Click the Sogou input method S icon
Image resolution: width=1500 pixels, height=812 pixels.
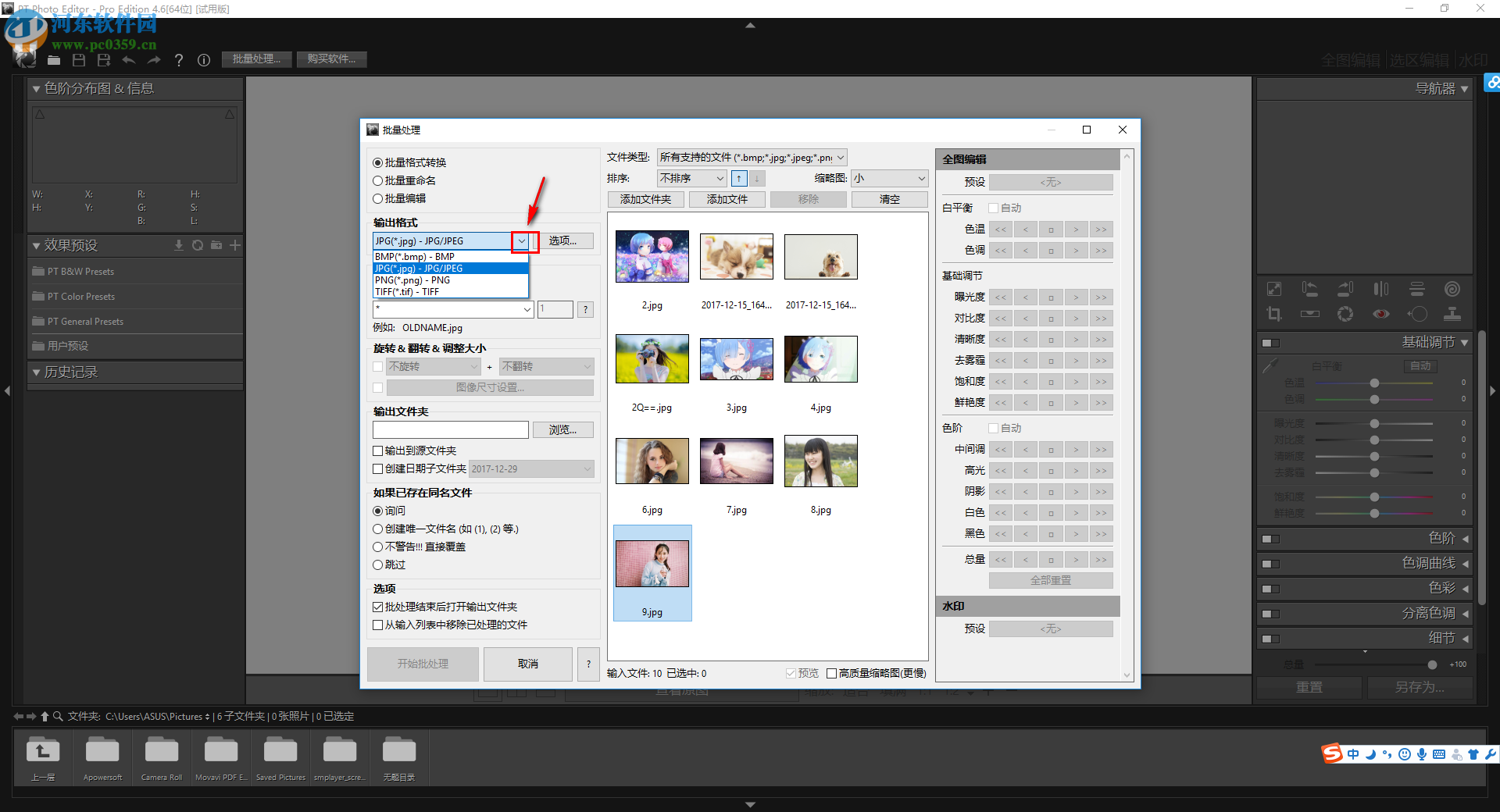[x=1332, y=753]
